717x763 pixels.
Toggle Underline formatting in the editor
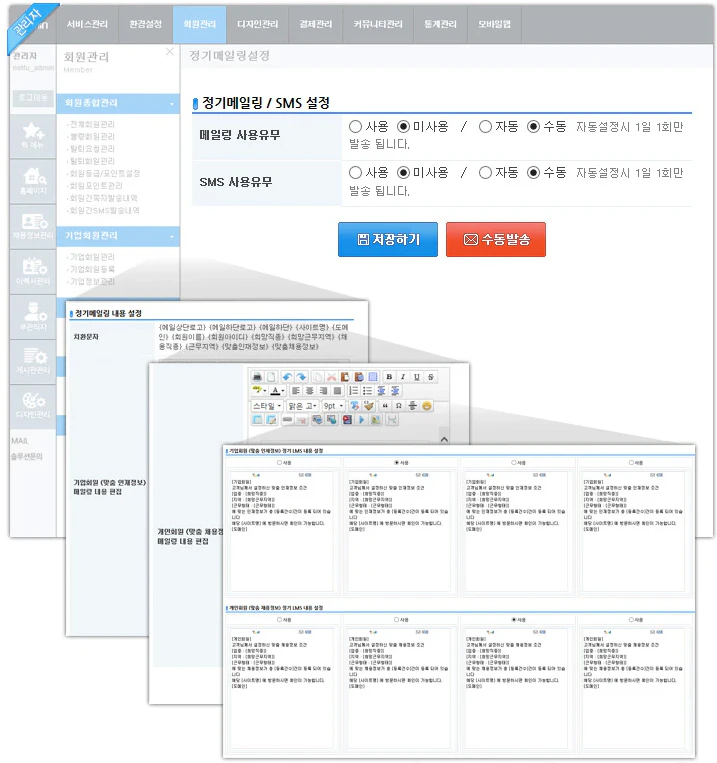coord(417,377)
